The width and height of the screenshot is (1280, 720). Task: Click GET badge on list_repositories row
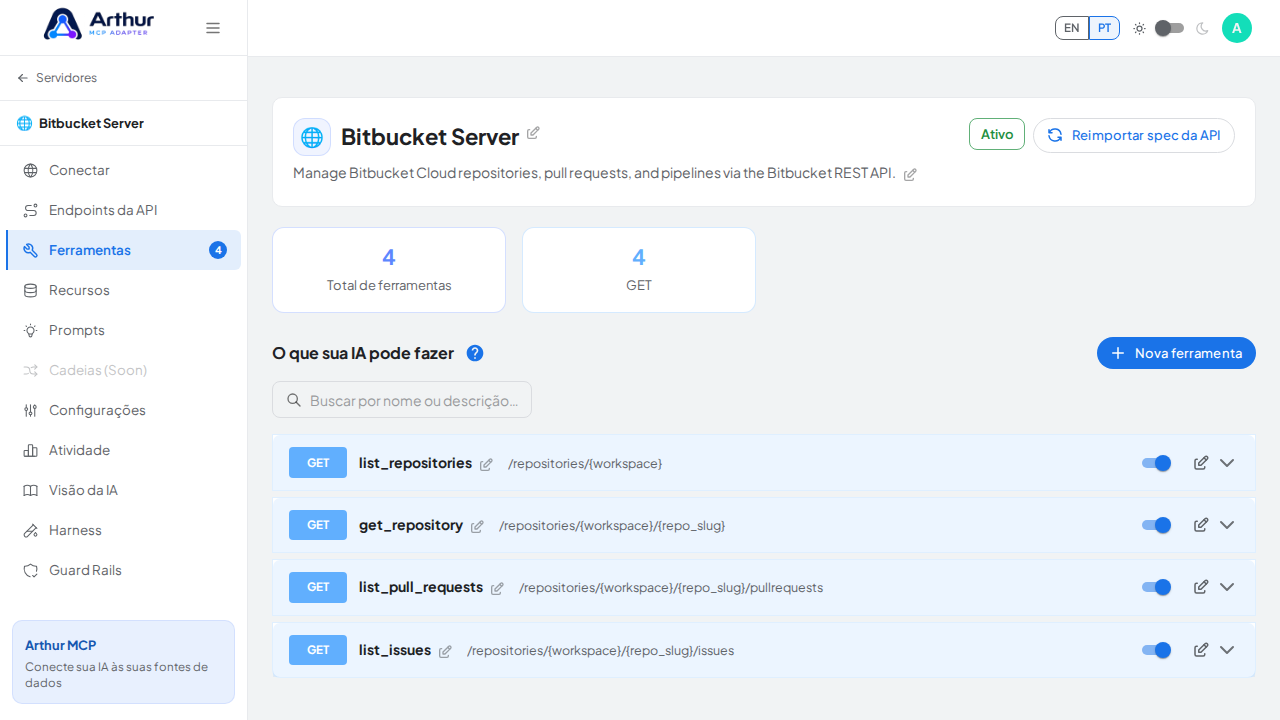(x=318, y=463)
